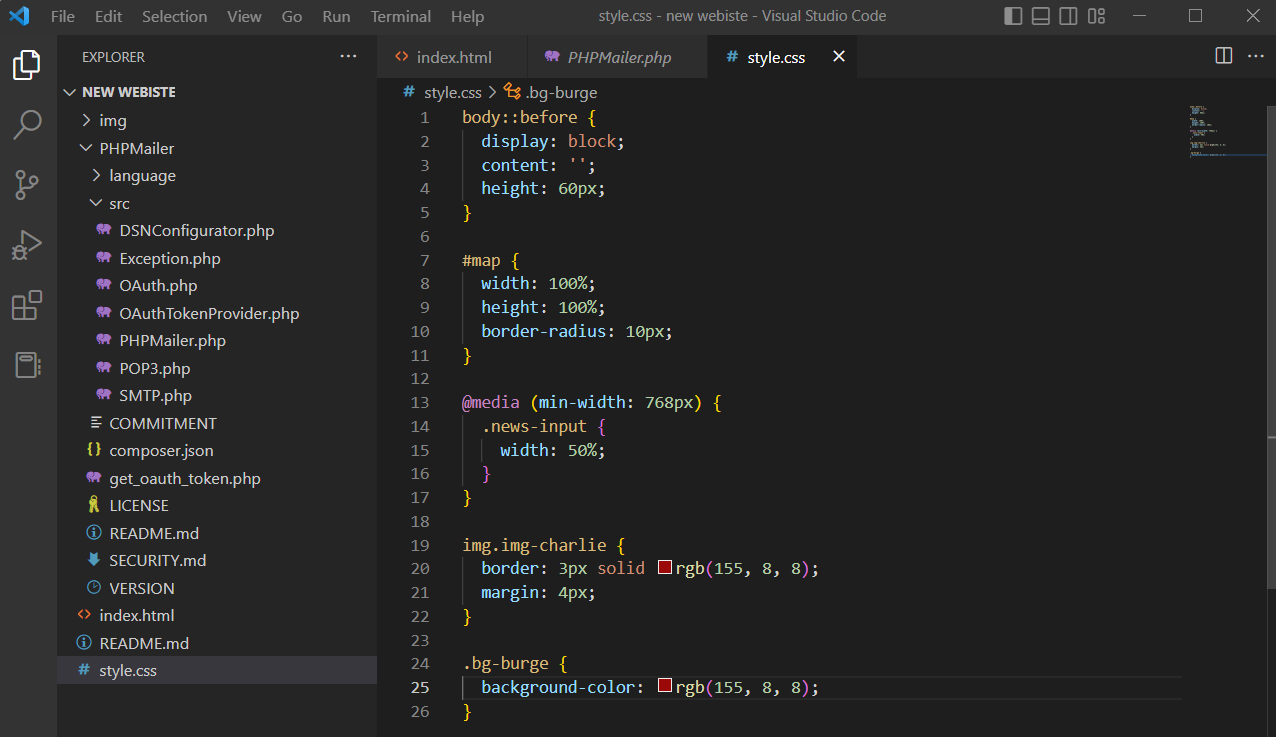Expand the language folder
1276x737 pixels.
[142, 175]
